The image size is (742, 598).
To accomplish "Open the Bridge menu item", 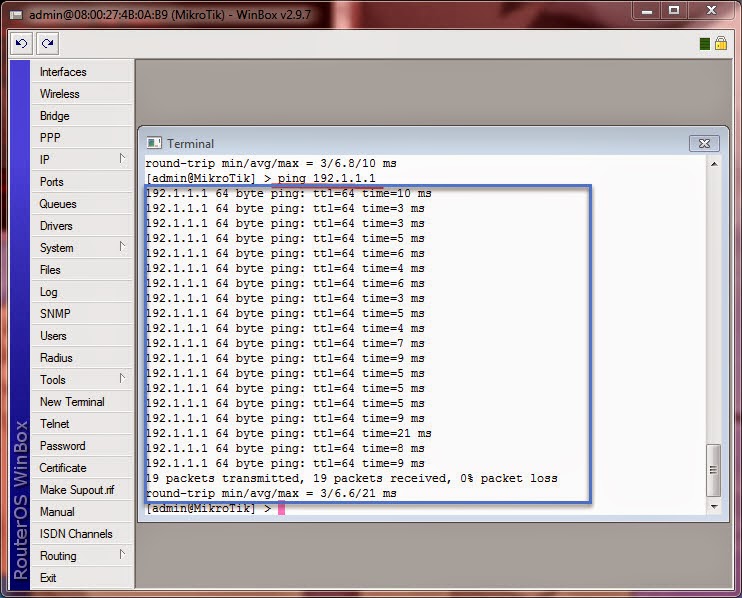I will click(x=82, y=116).
